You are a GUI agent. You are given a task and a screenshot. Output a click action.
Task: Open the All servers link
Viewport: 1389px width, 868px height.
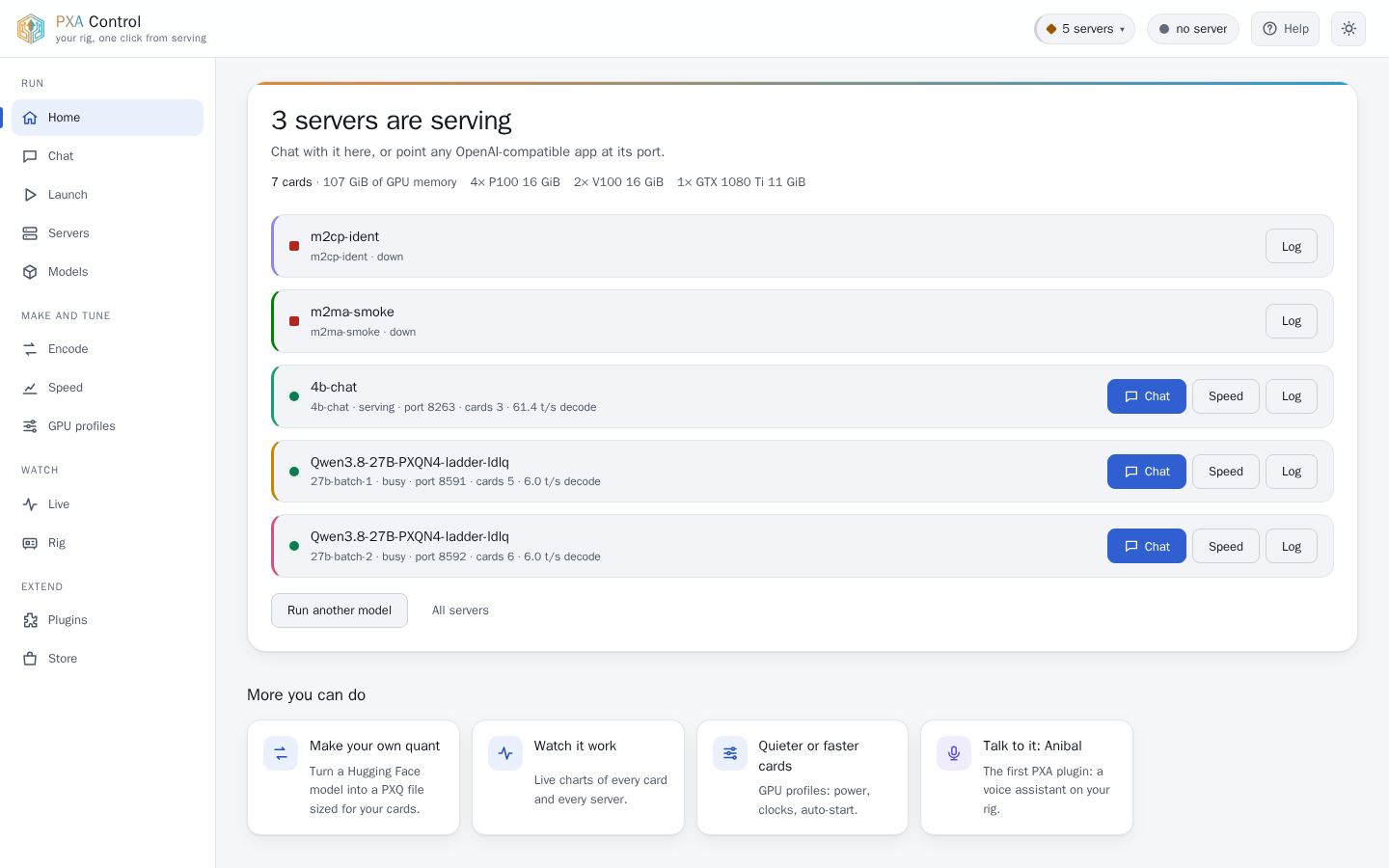[x=460, y=610]
